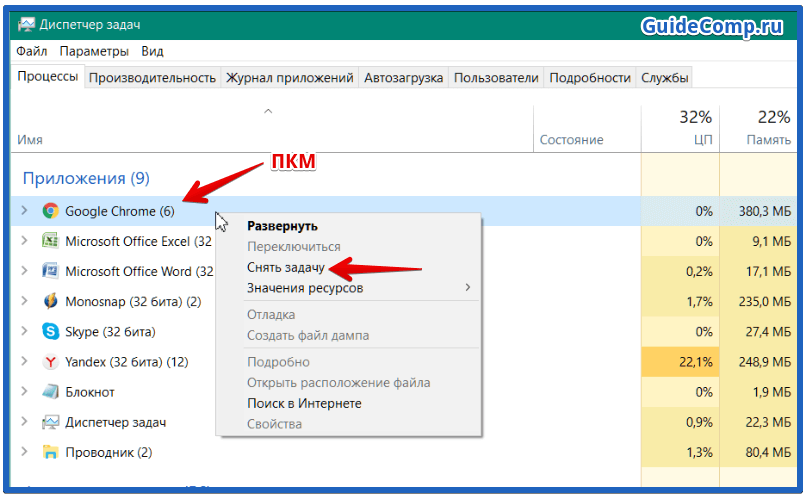Switch to the Процессы tab
This screenshot has width=808, height=497.
tap(47, 77)
